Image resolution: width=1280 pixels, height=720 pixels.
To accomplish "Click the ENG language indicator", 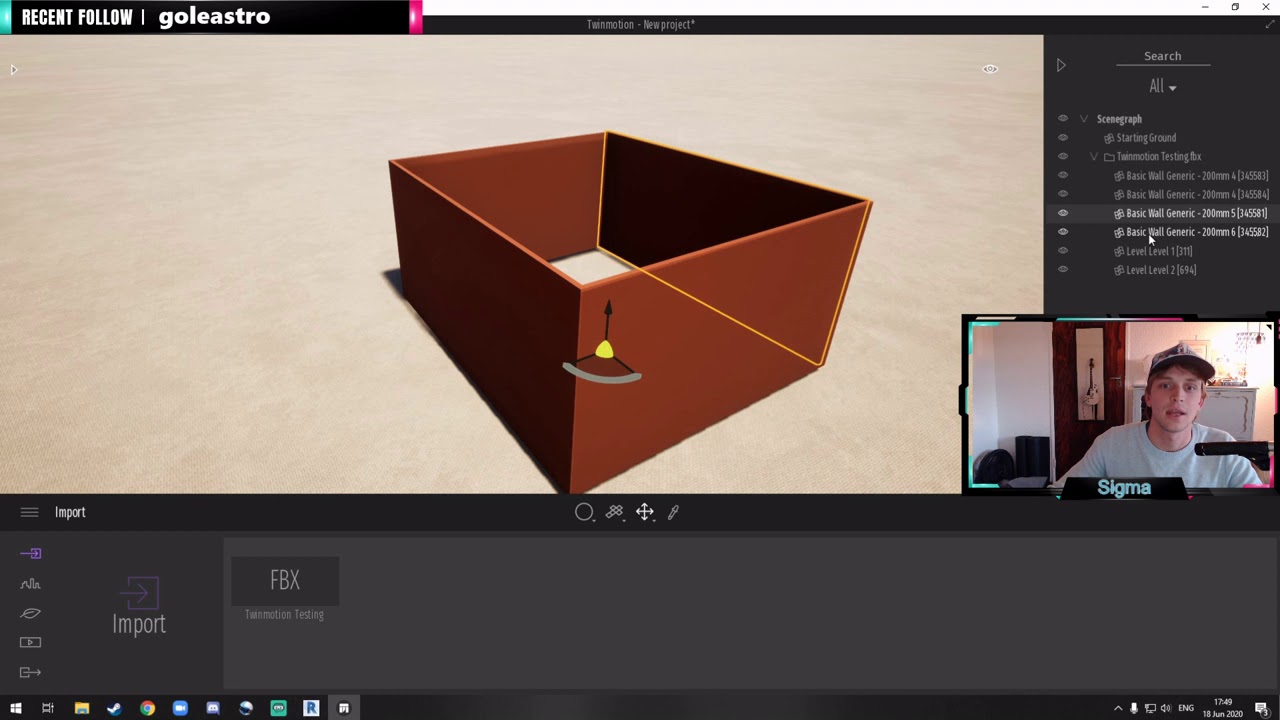I will (1186, 708).
